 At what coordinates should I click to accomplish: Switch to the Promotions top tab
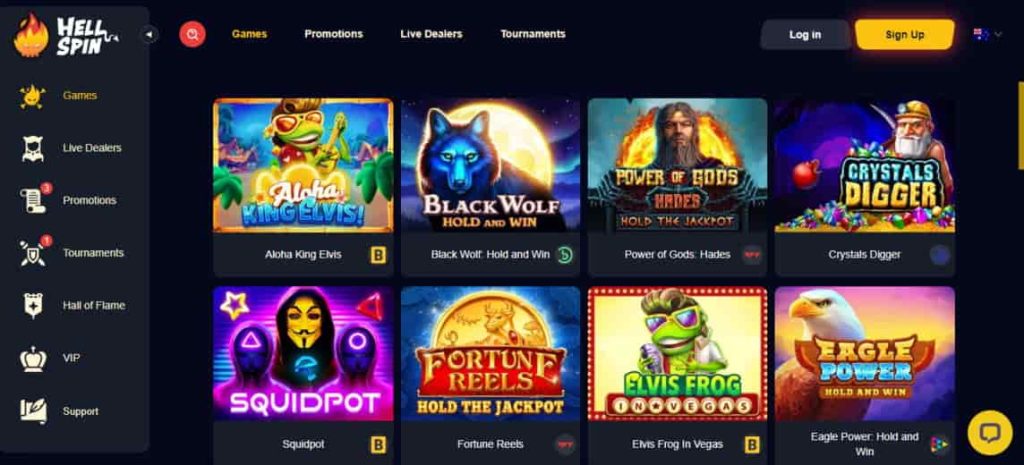click(334, 34)
